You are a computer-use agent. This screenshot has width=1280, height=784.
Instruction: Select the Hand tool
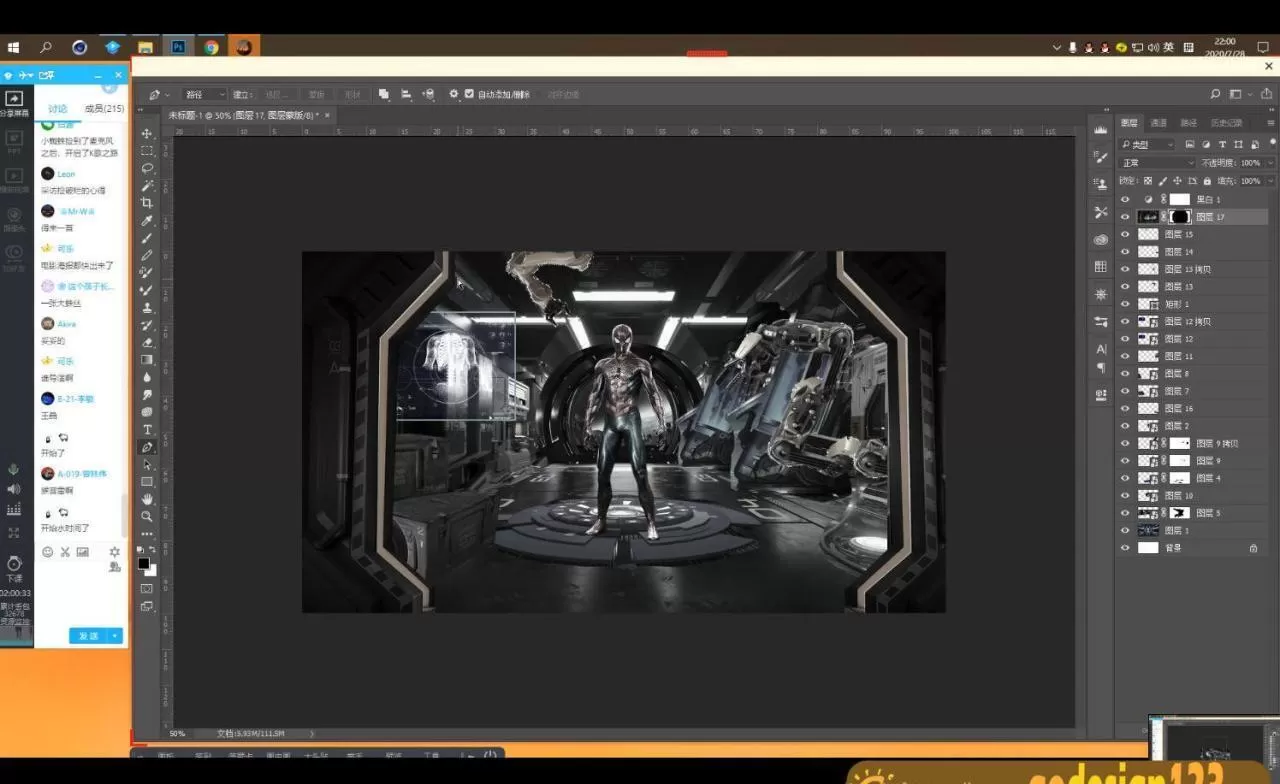147,499
